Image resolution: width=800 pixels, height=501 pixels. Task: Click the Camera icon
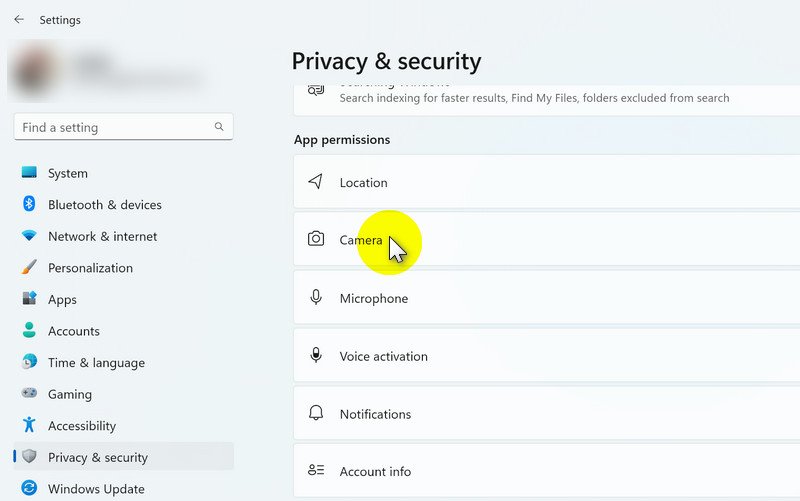316,240
